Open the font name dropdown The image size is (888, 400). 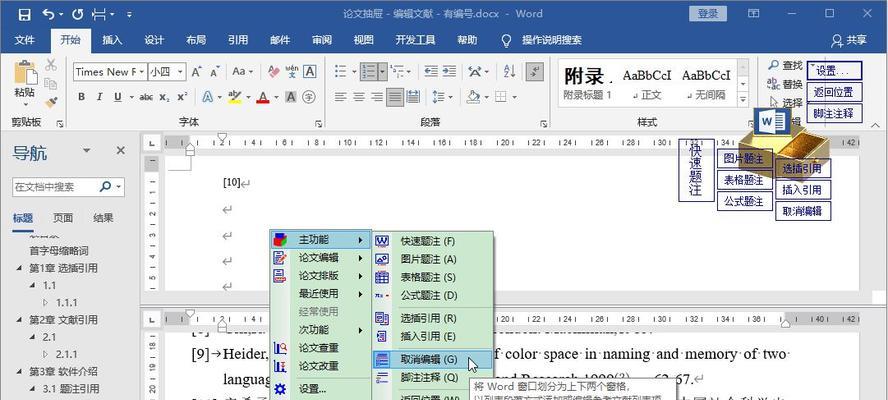tap(142, 72)
